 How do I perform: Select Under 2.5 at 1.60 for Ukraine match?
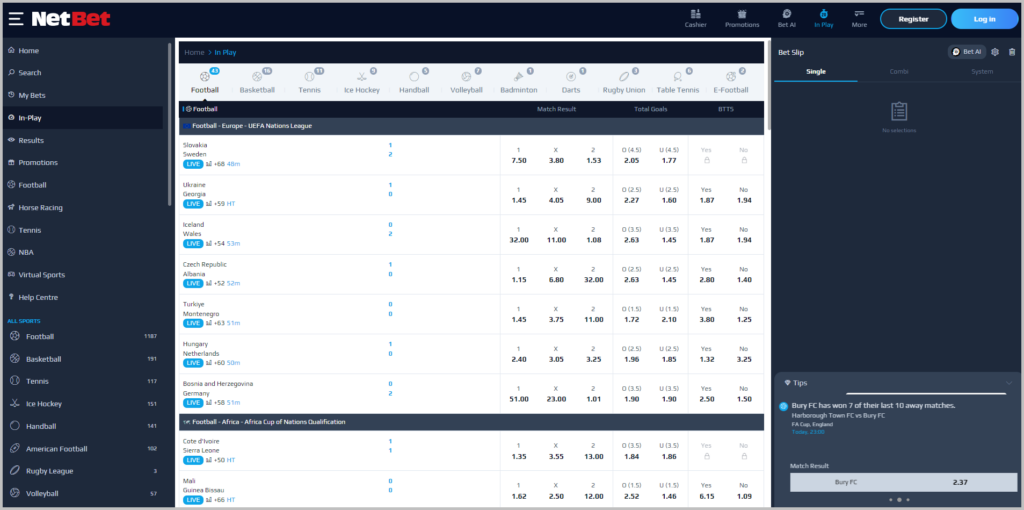[669, 195]
